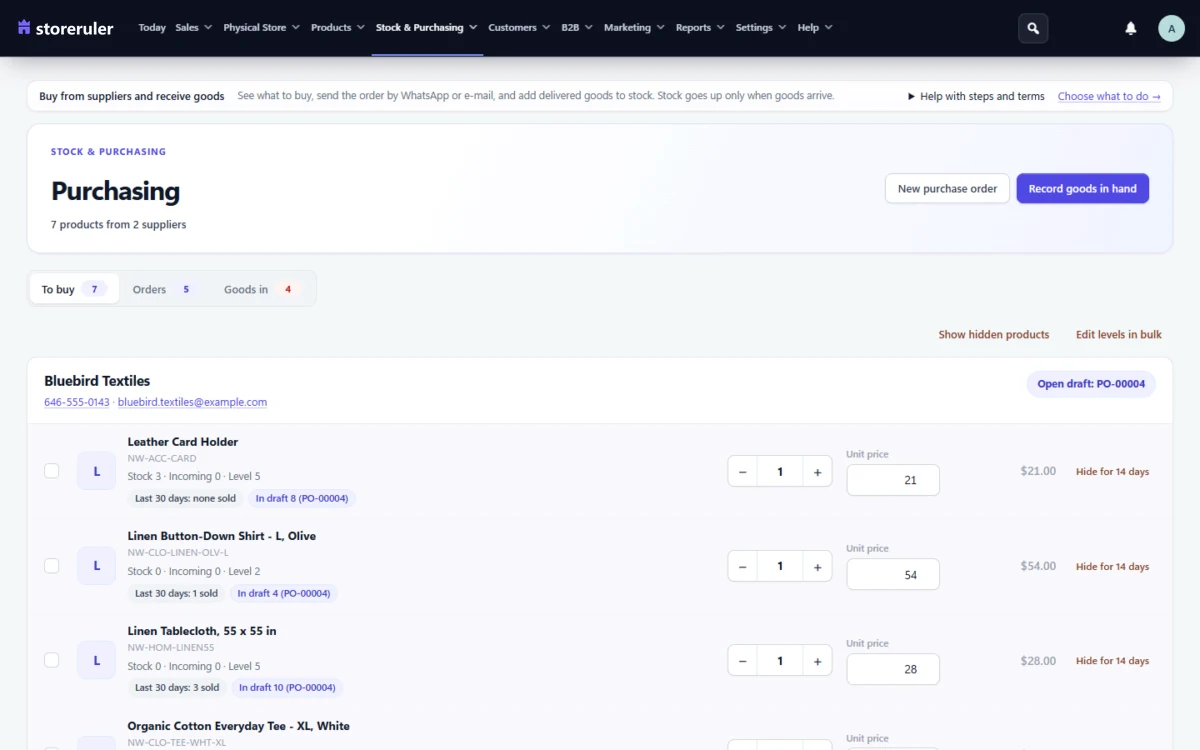The height and width of the screenshot is (750, 1200).
Task: Select the Linen Button-Down Shirt checkbox
Action: tap(52, 566)
